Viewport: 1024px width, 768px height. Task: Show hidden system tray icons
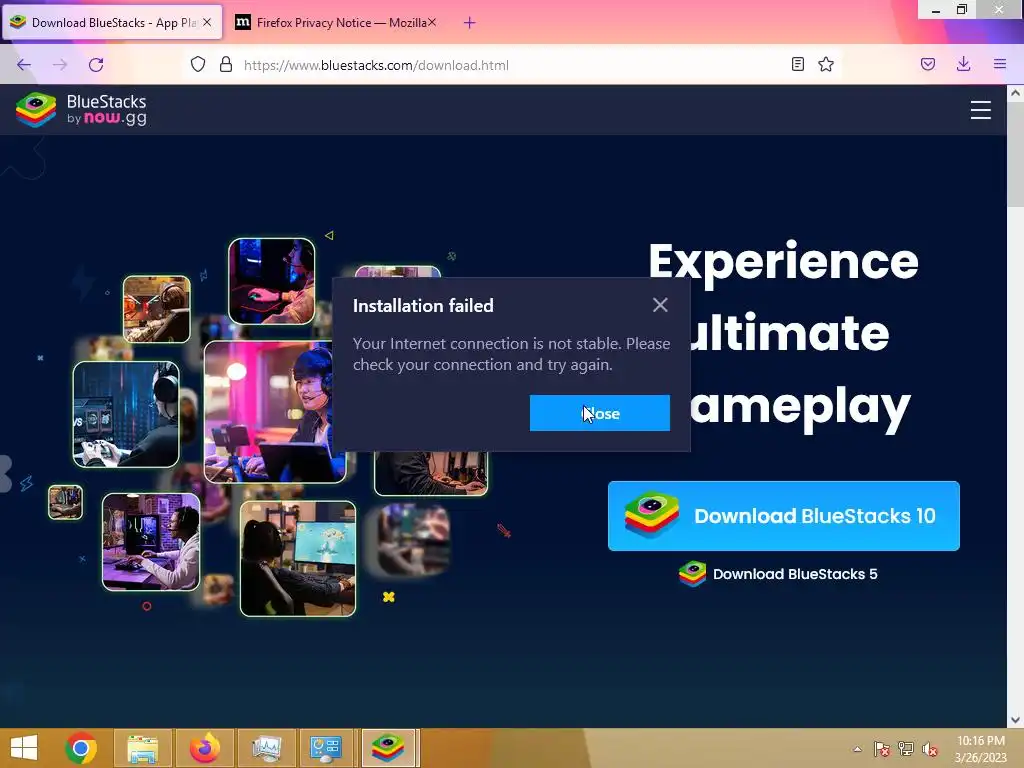tap(857, 749)
